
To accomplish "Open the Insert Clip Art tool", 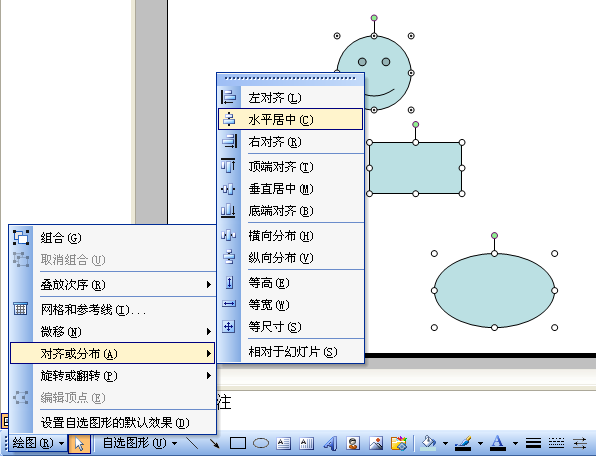I will pyautogui.click(x=353, y=443).
